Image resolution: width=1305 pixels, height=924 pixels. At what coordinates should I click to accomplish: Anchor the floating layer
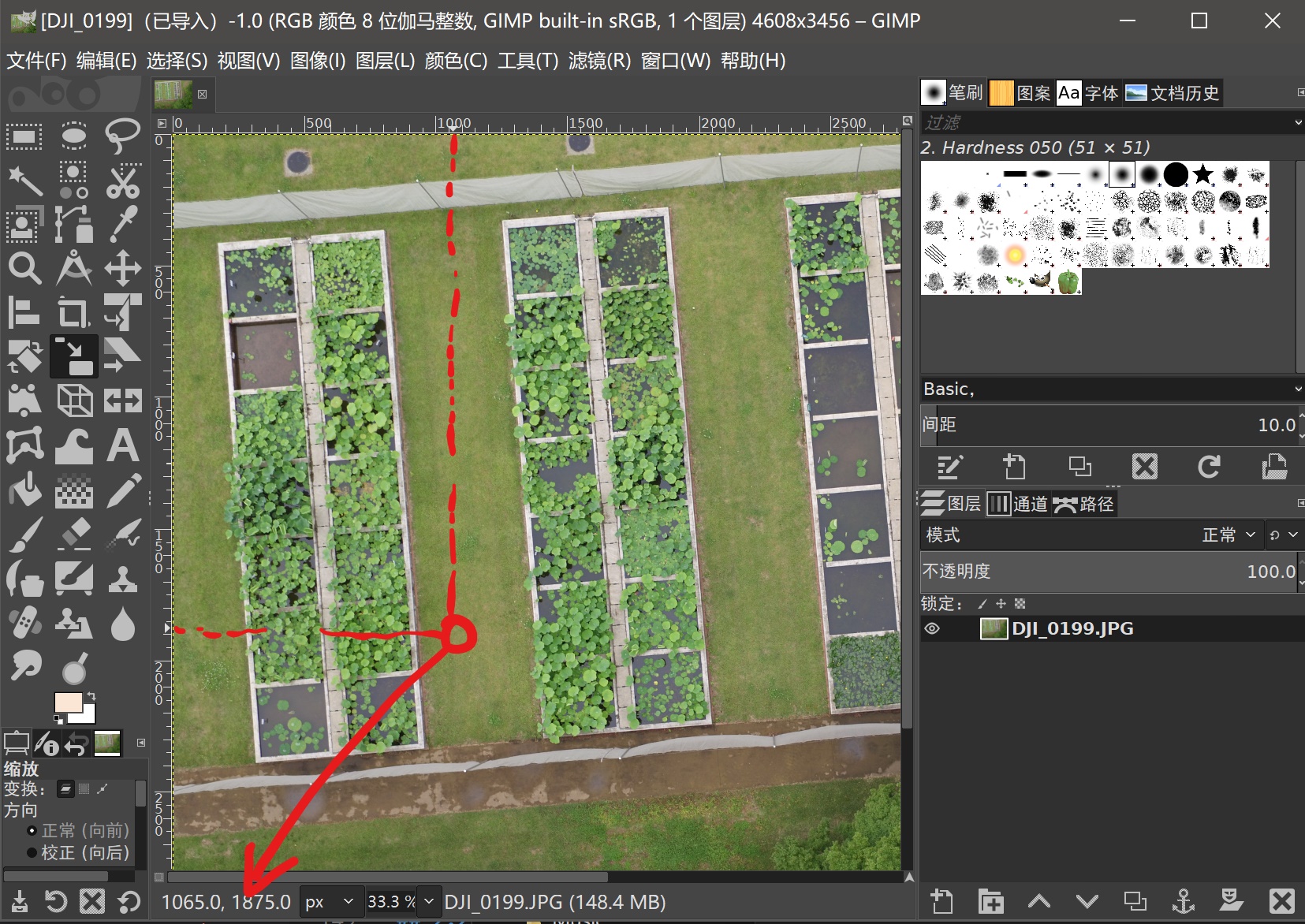(1183, 901)
